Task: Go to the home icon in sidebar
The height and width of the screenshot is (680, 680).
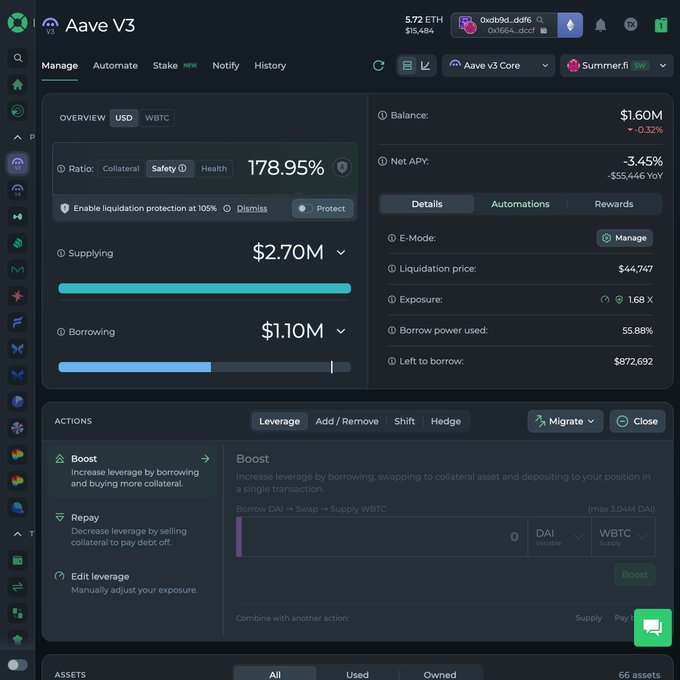Action: pos(18,84)
